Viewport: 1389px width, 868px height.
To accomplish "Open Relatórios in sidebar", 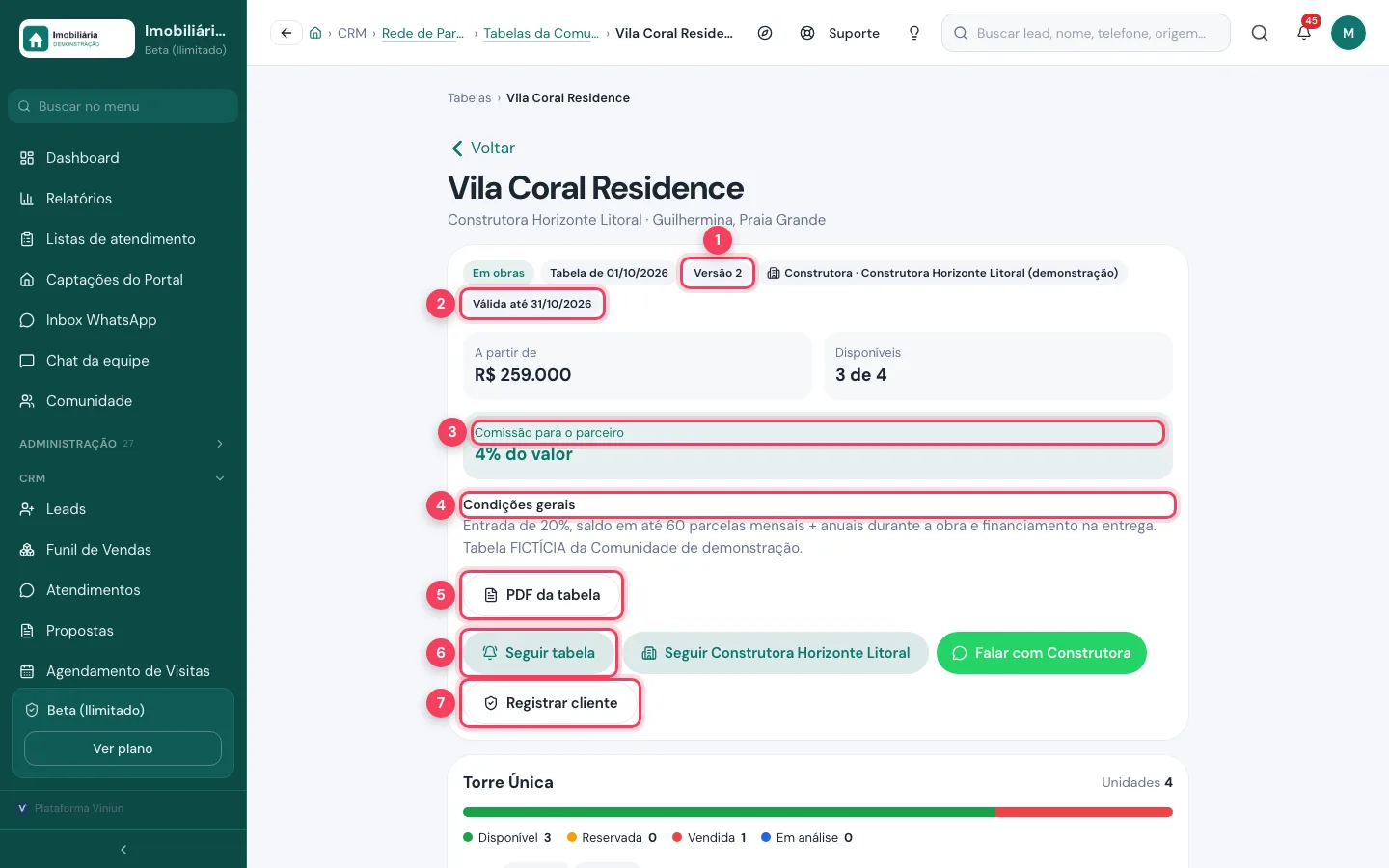I will (123, 199).
